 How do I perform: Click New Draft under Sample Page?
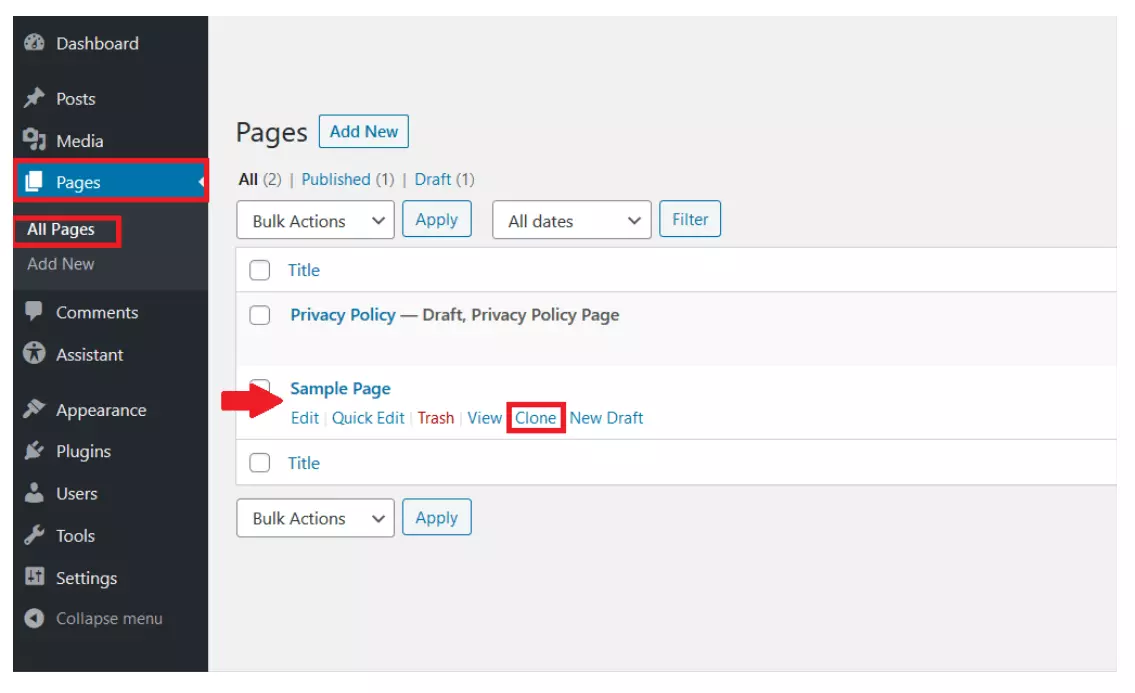[606, 418]
